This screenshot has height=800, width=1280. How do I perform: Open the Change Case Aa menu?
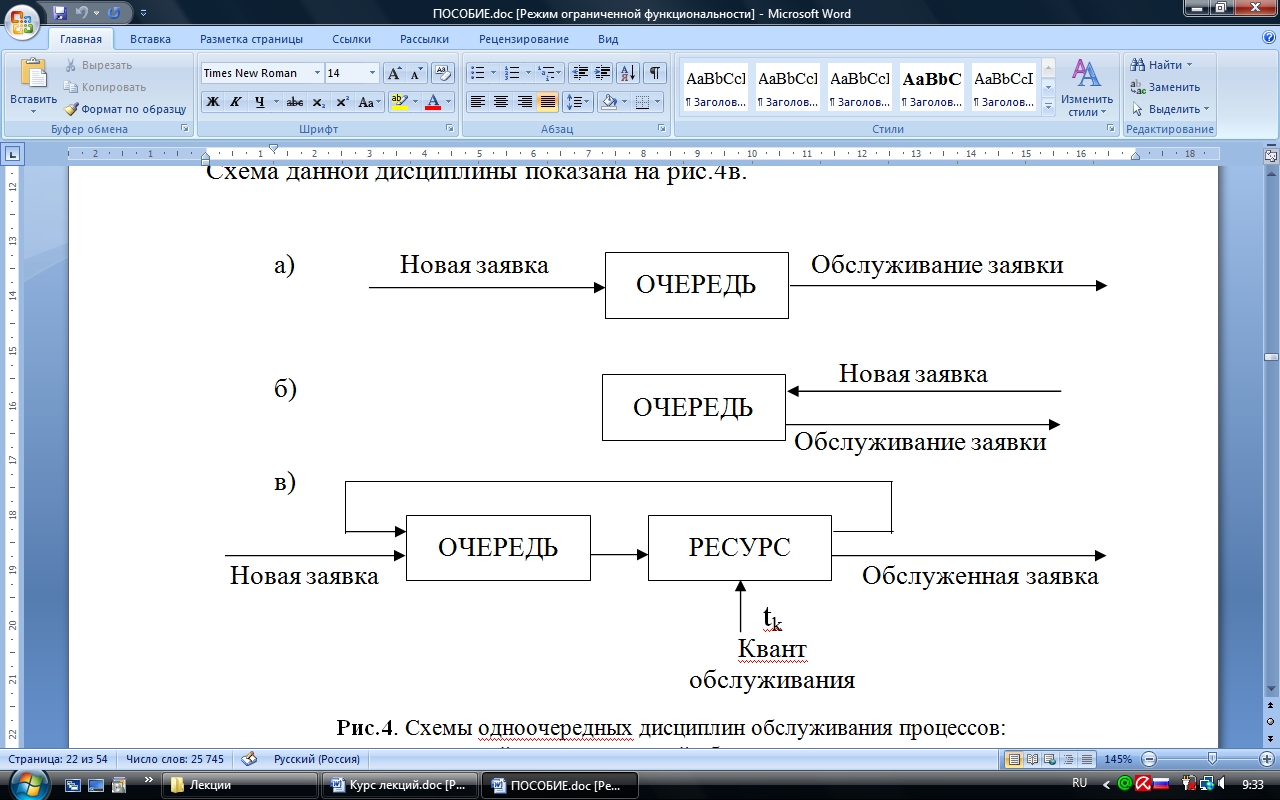point(369,102)
